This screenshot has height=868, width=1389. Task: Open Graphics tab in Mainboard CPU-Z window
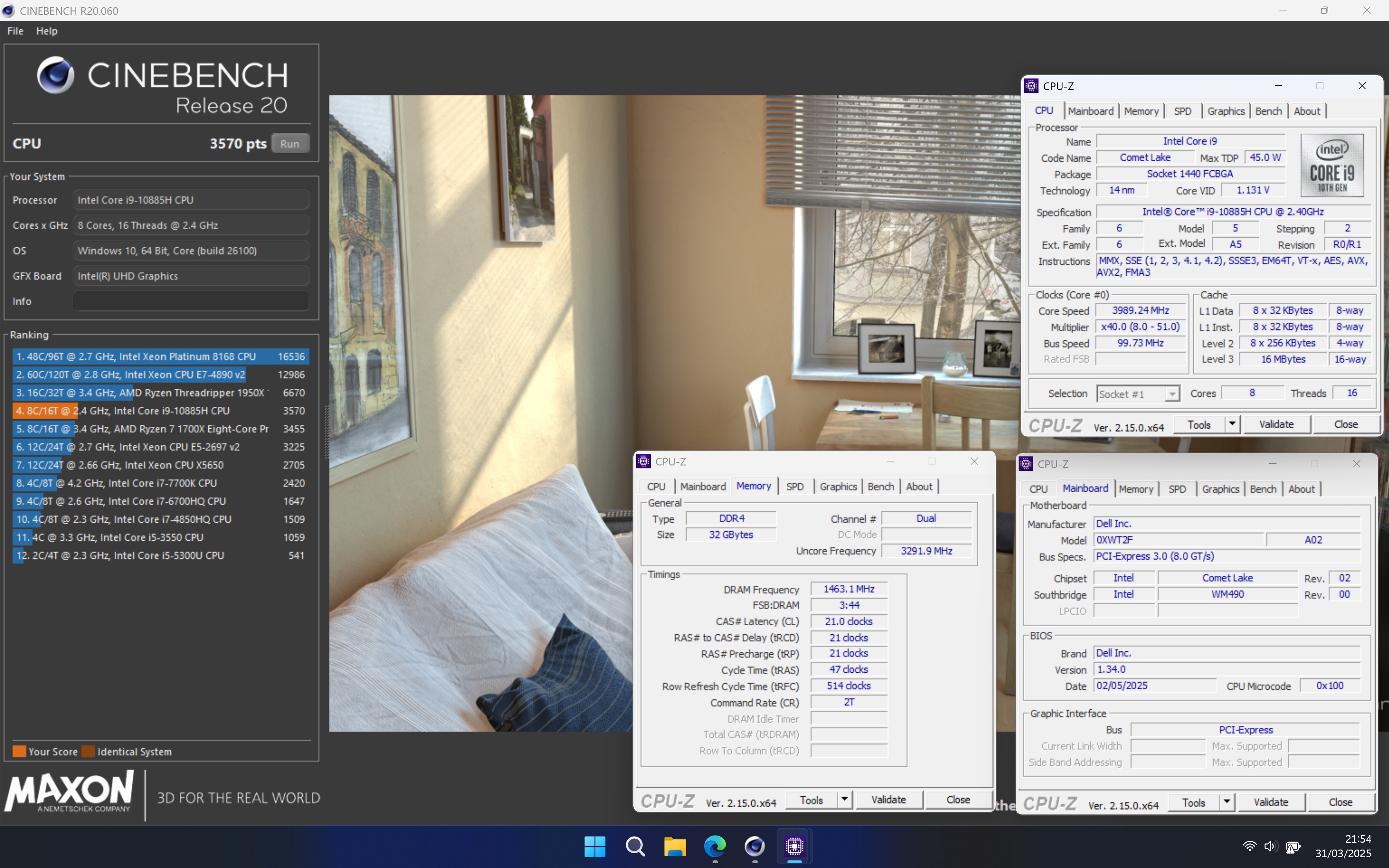1220,489
